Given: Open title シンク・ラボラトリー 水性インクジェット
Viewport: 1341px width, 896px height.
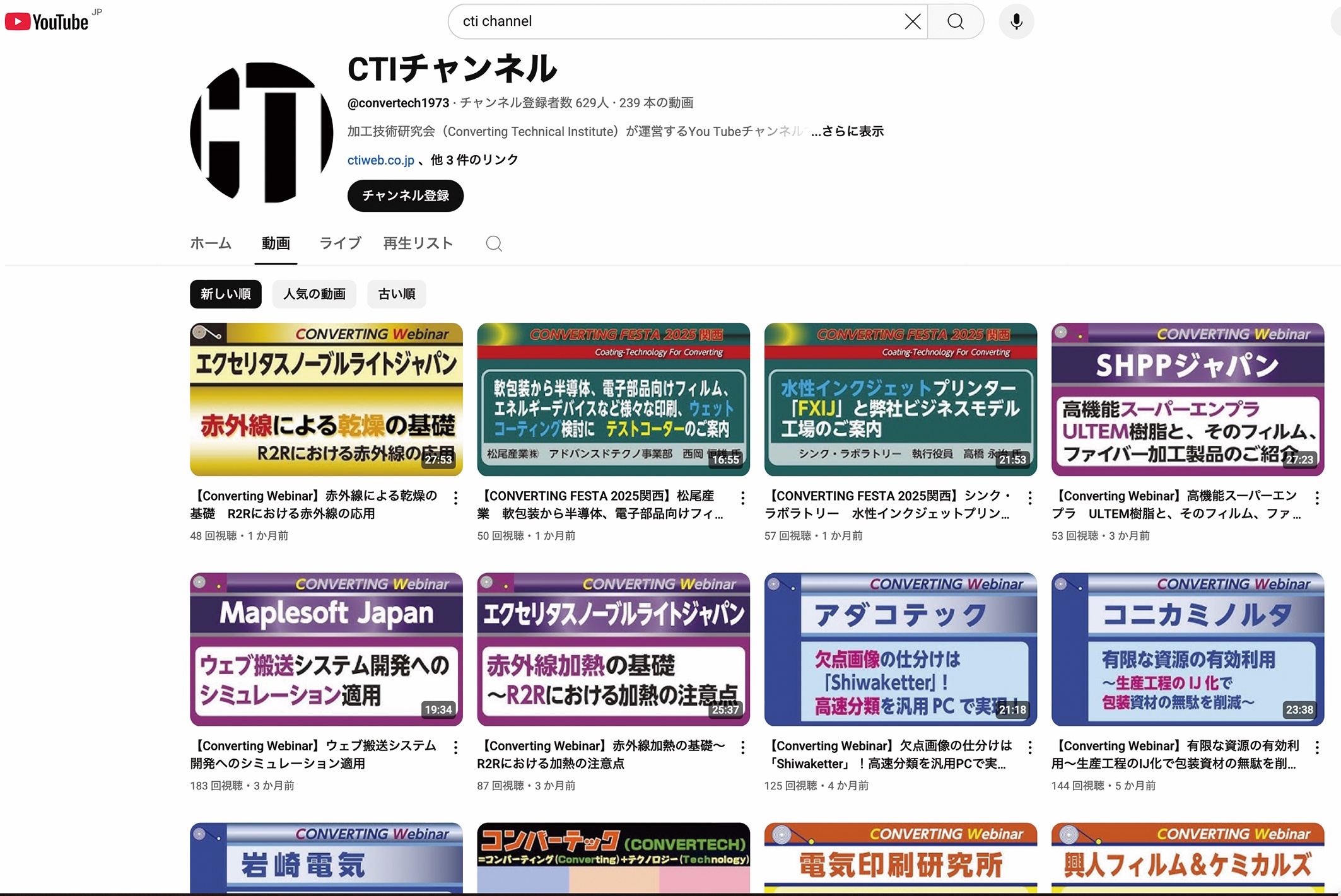Looking at the screenshot, I should pos(888,505).
